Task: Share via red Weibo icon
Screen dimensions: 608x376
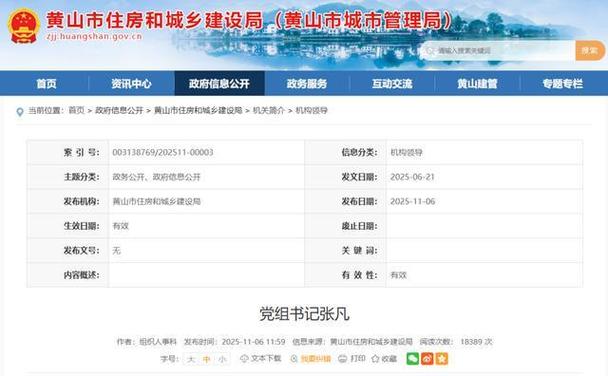Action: click(427, 359)
